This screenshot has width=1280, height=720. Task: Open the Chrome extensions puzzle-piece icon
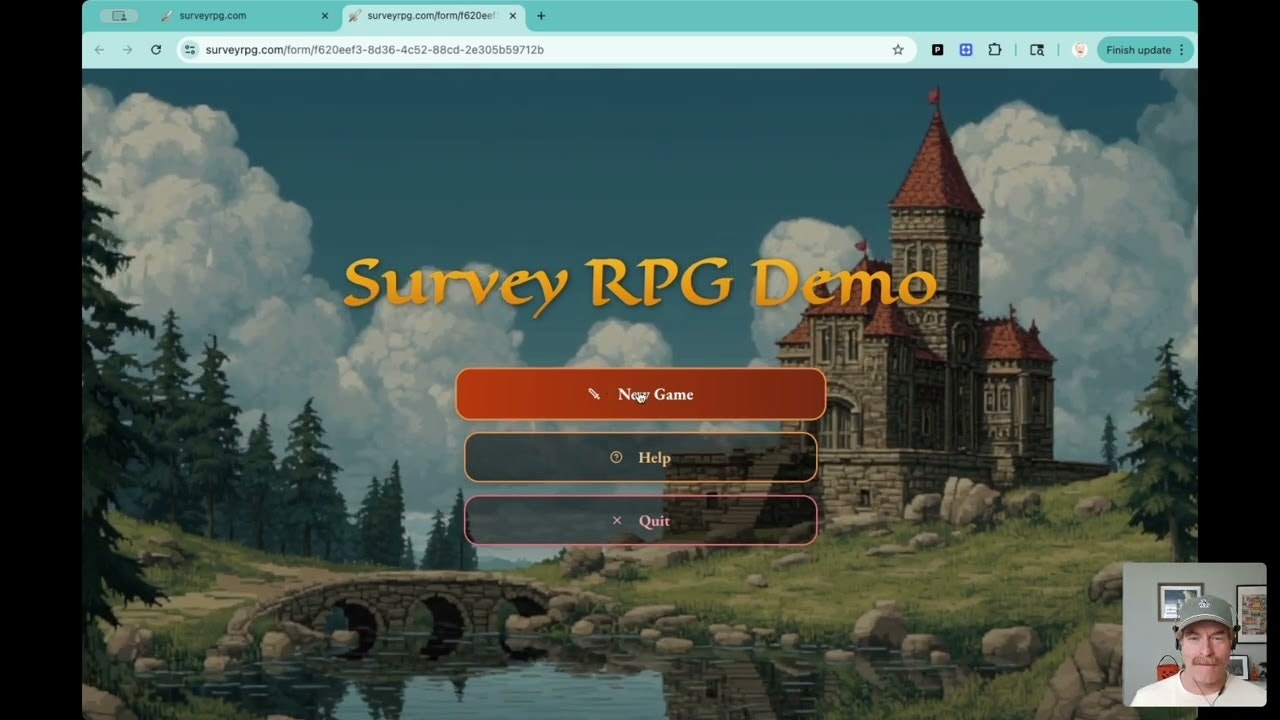click(x=994, y=49)
